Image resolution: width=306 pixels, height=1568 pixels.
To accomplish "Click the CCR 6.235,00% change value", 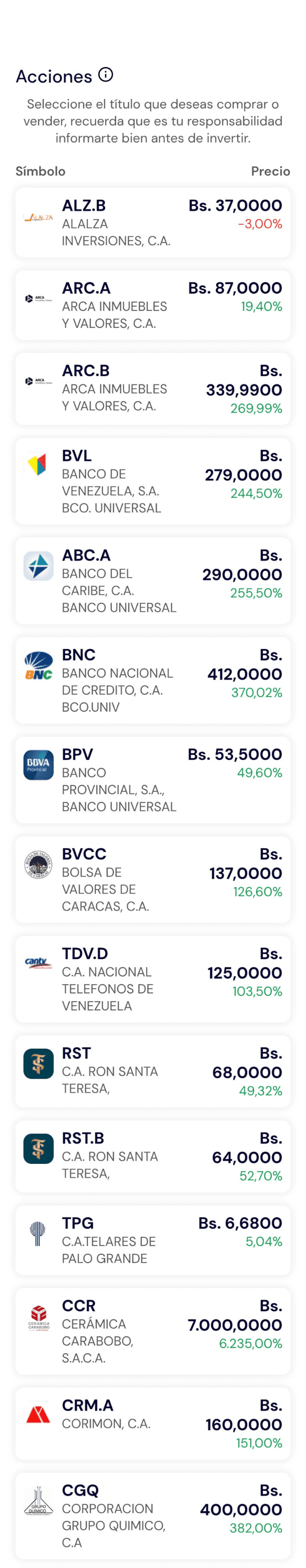I will tap(250, 1343).
